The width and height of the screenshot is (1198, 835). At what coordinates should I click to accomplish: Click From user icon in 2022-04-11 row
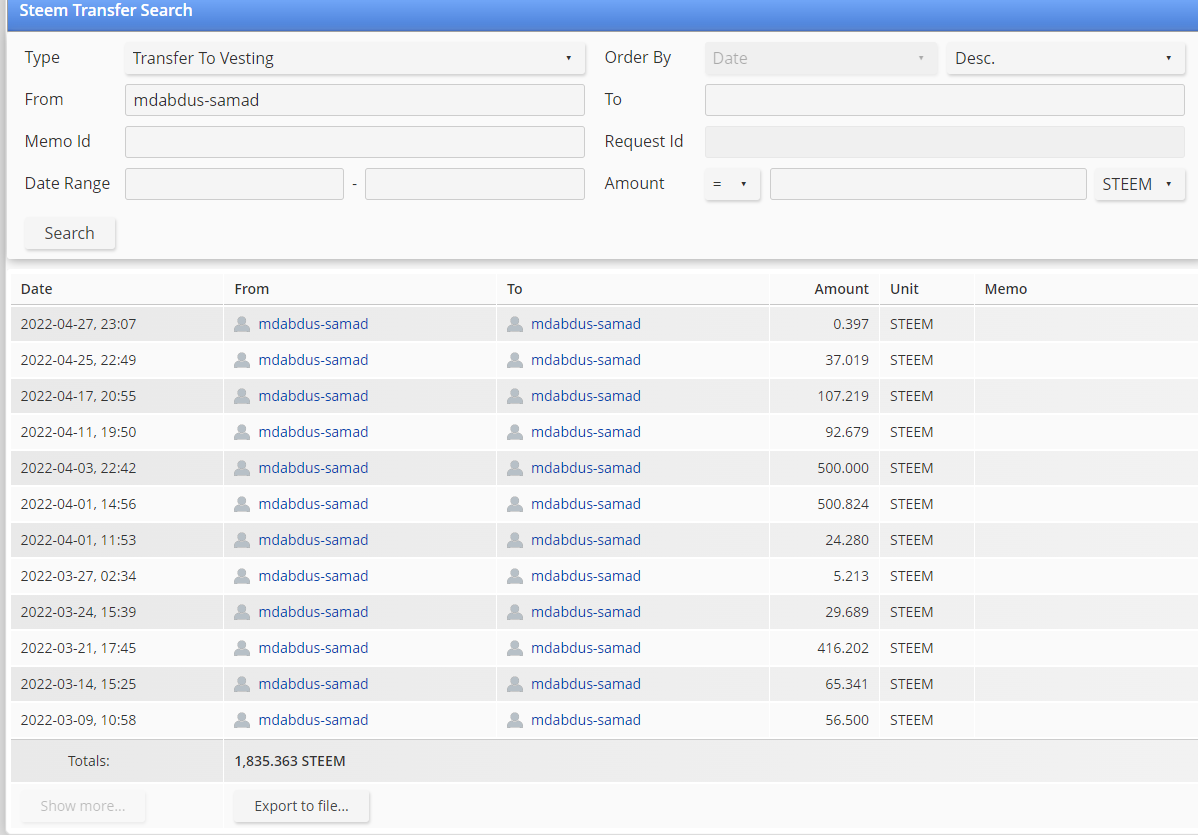pyautogui.click(x=241, y=432)
